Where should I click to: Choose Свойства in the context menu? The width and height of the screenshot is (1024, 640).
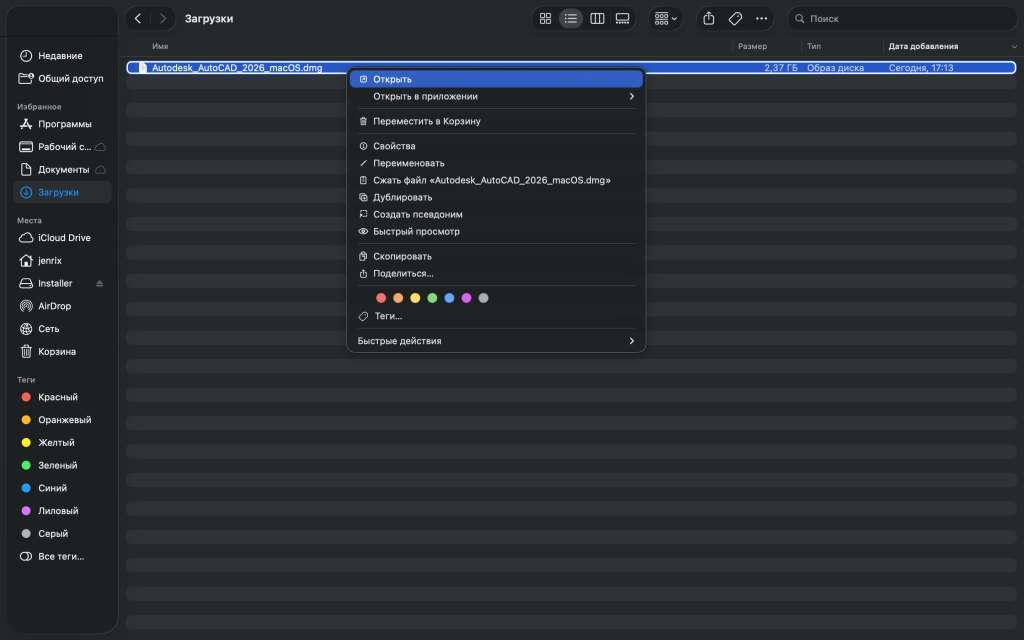496,146
